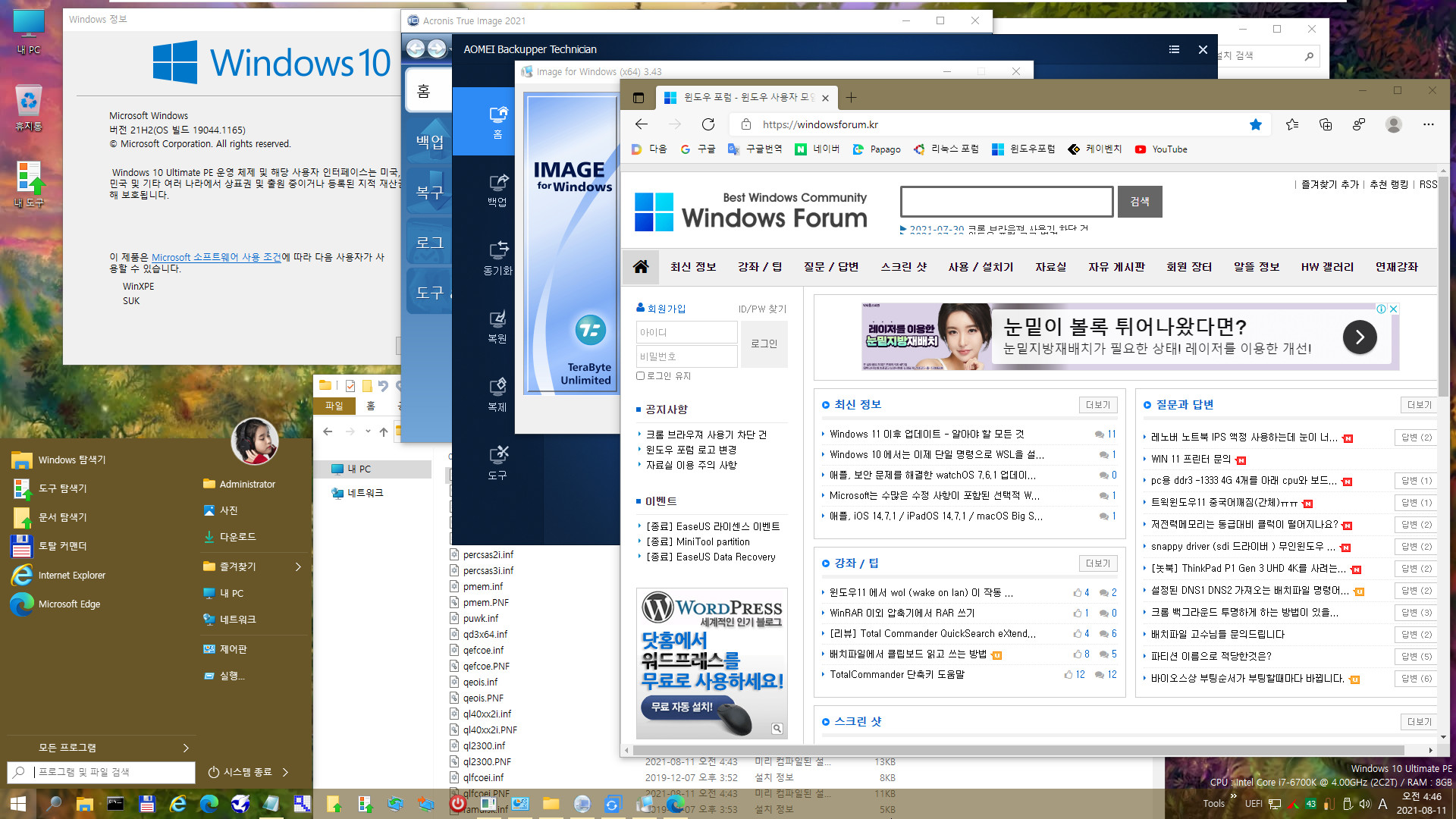Open the YouTube bookmark in the favorites bar
Image resolution: width=1456 pixels, height=819 pixels.
[1161, 149]
